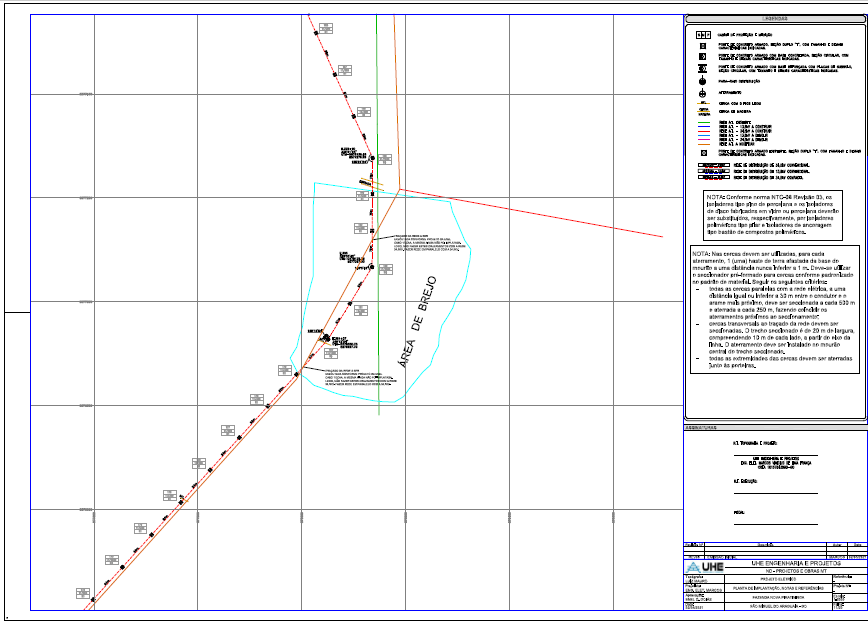This screenshot has height=624, width=868.
Task: Click the green existing network line sample
Action: click(x=703, y=123)
